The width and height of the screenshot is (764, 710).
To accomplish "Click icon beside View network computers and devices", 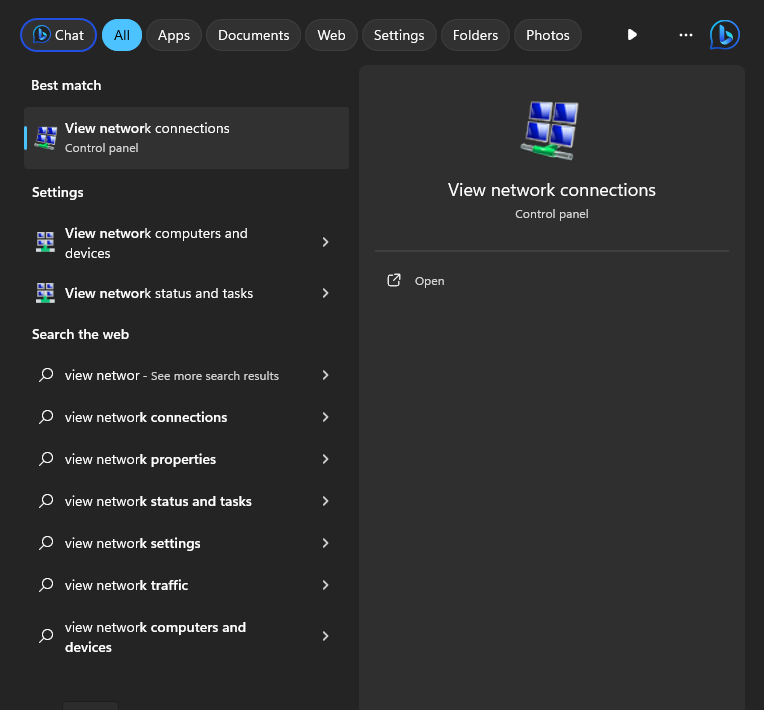I will [x=45, y=242].
